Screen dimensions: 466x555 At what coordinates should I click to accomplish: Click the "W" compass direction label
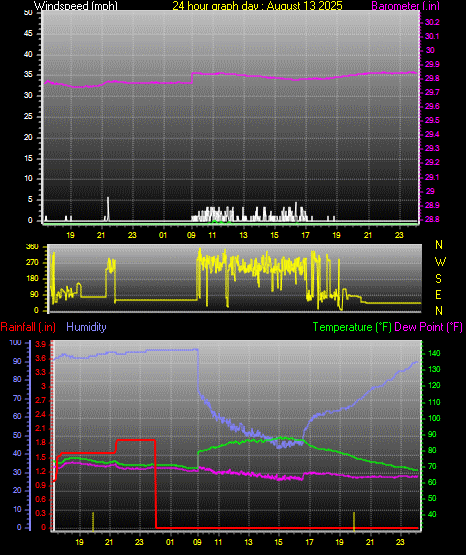pyautogui.click(x=440, y=262)
